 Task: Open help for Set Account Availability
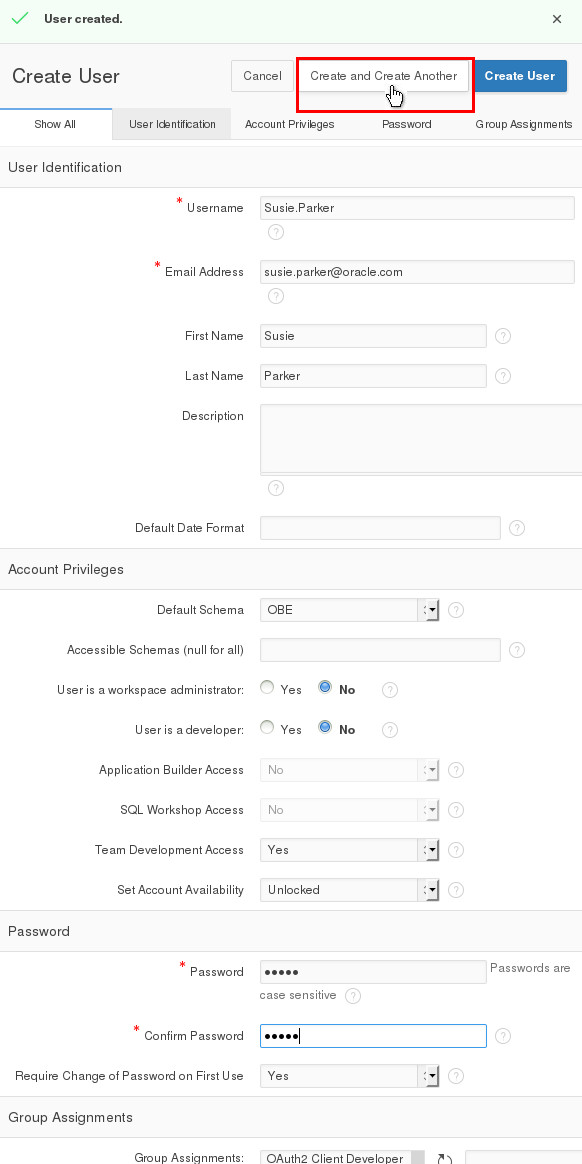[455, 890]
